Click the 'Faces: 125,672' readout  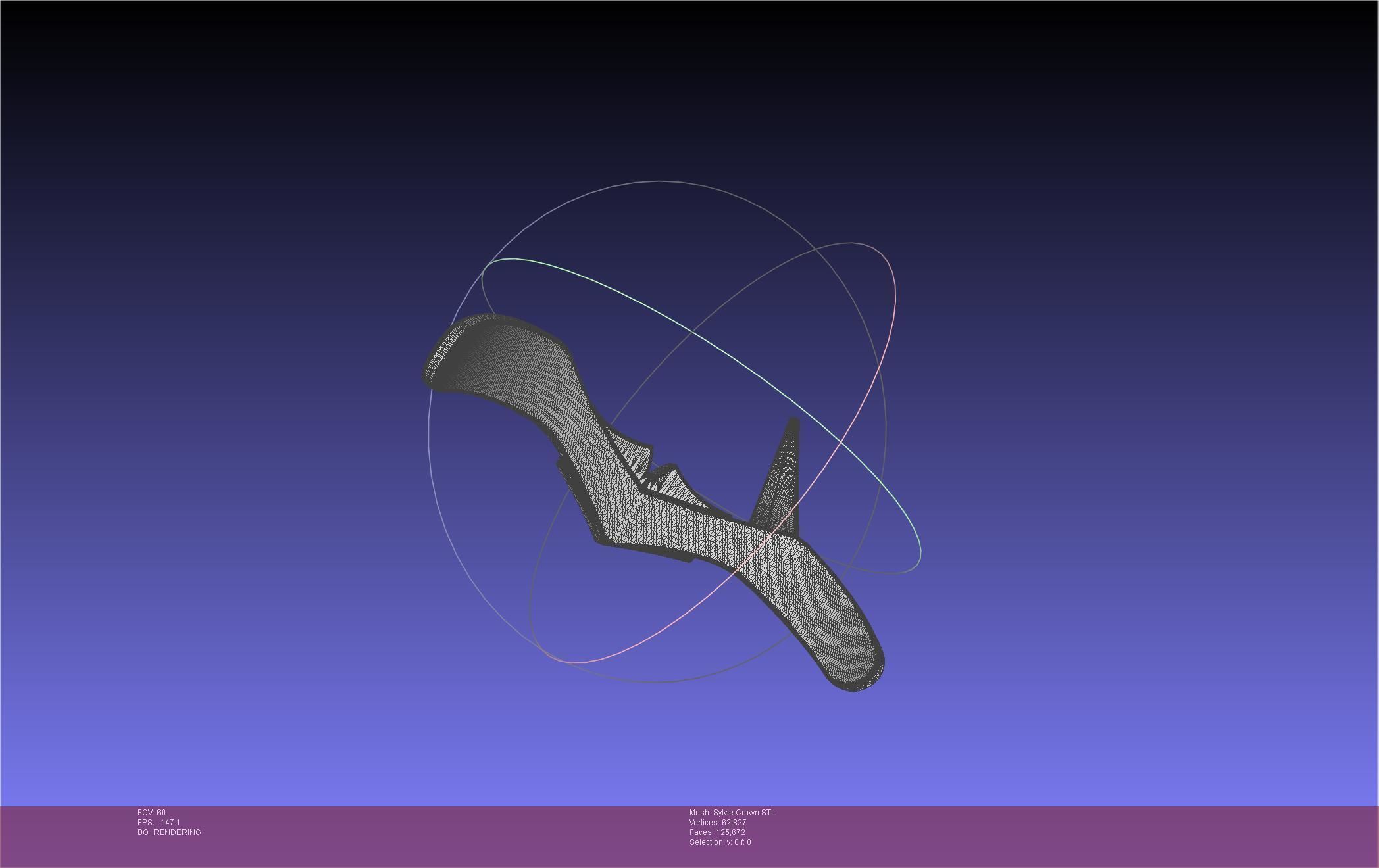[717, 832]
